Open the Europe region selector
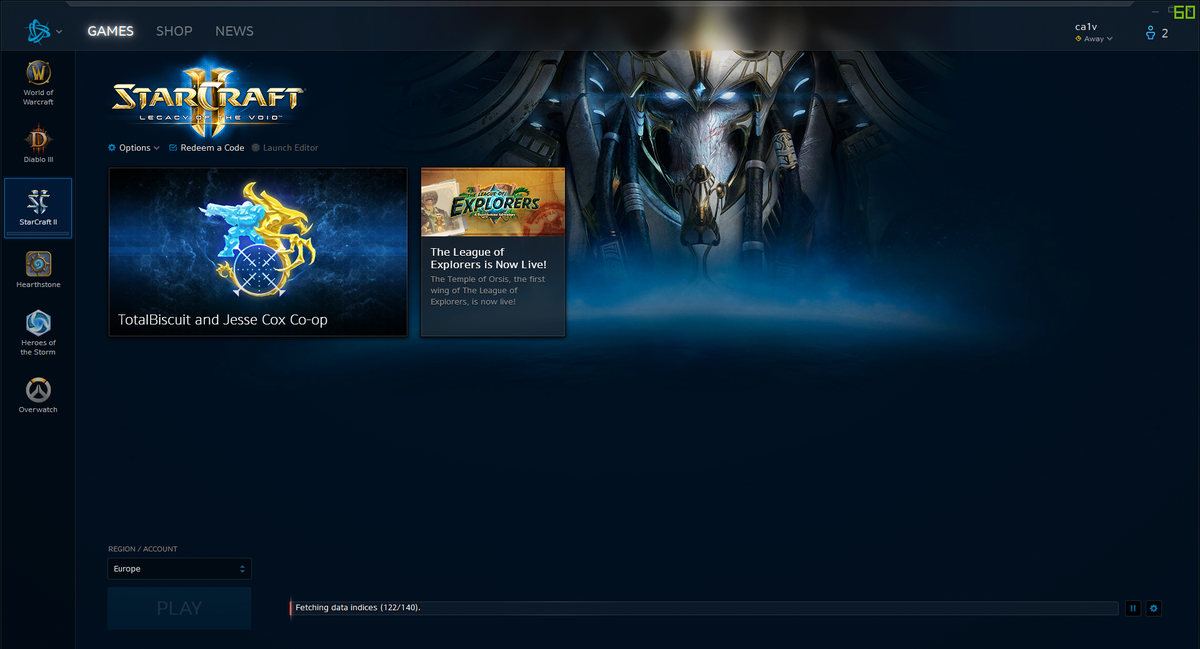This screenshot has width=1200, height=649. click(179, 568)
